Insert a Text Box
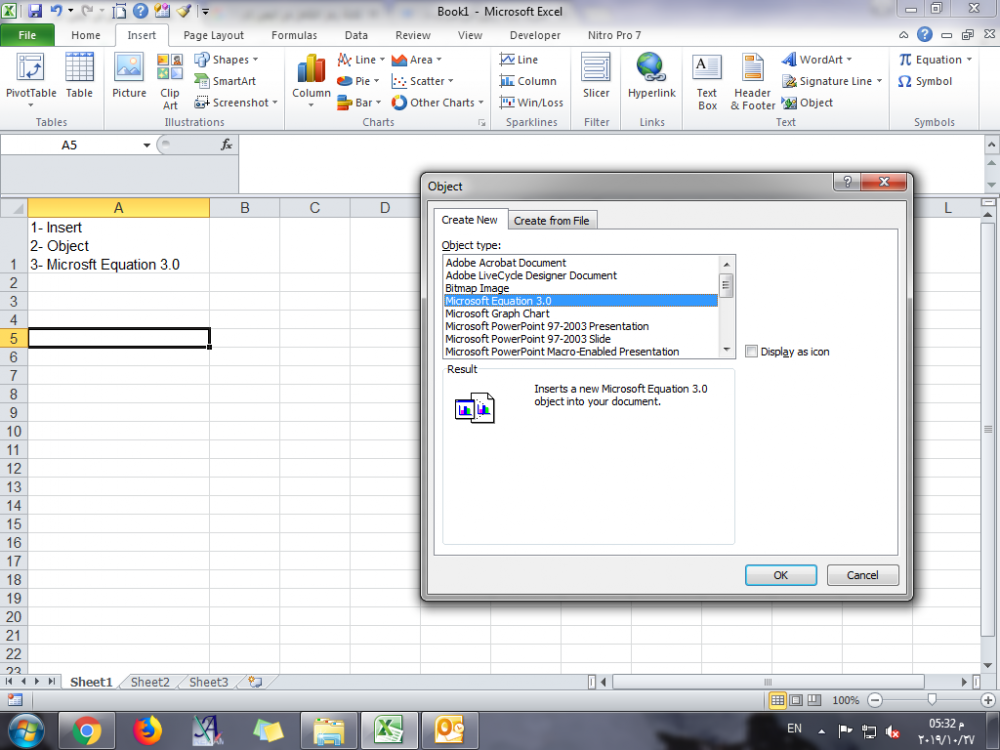 [707, 82]
